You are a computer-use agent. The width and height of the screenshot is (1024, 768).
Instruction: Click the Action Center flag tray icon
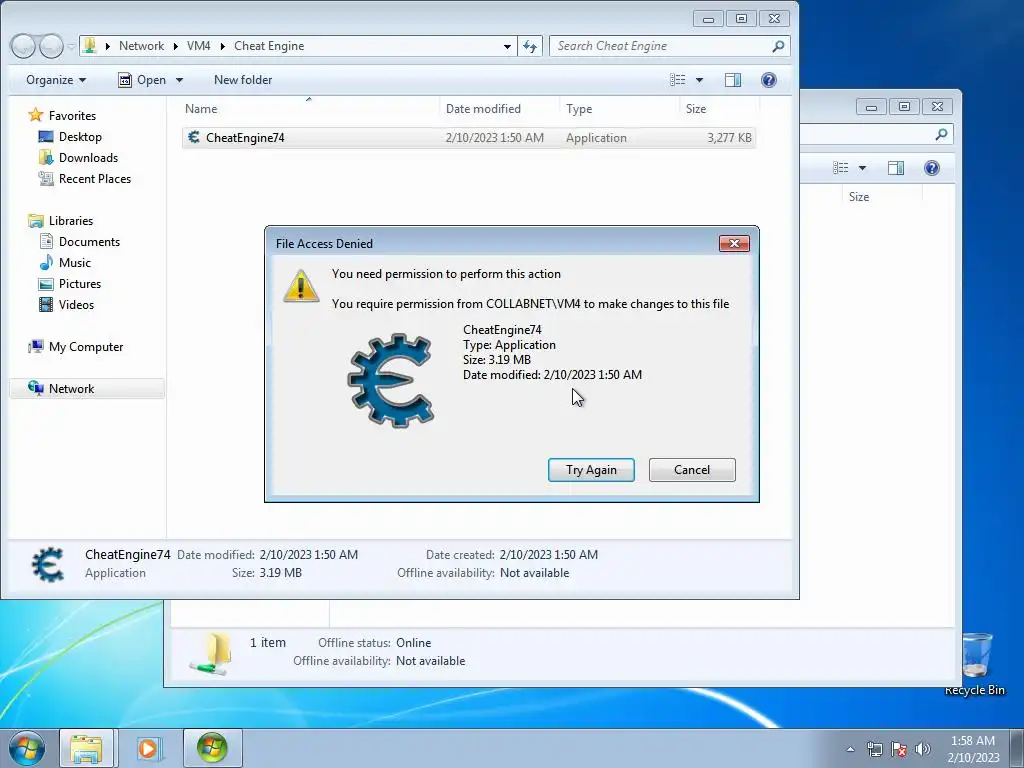899,749
